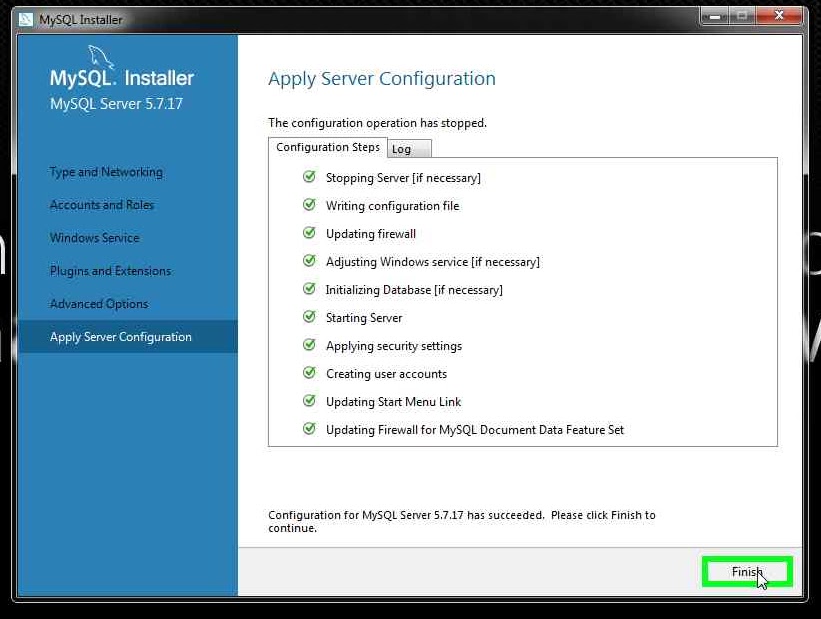Open Windows Service step in sidebar
The height and width of the screenshot is (619, 821).
coord(95,238)
